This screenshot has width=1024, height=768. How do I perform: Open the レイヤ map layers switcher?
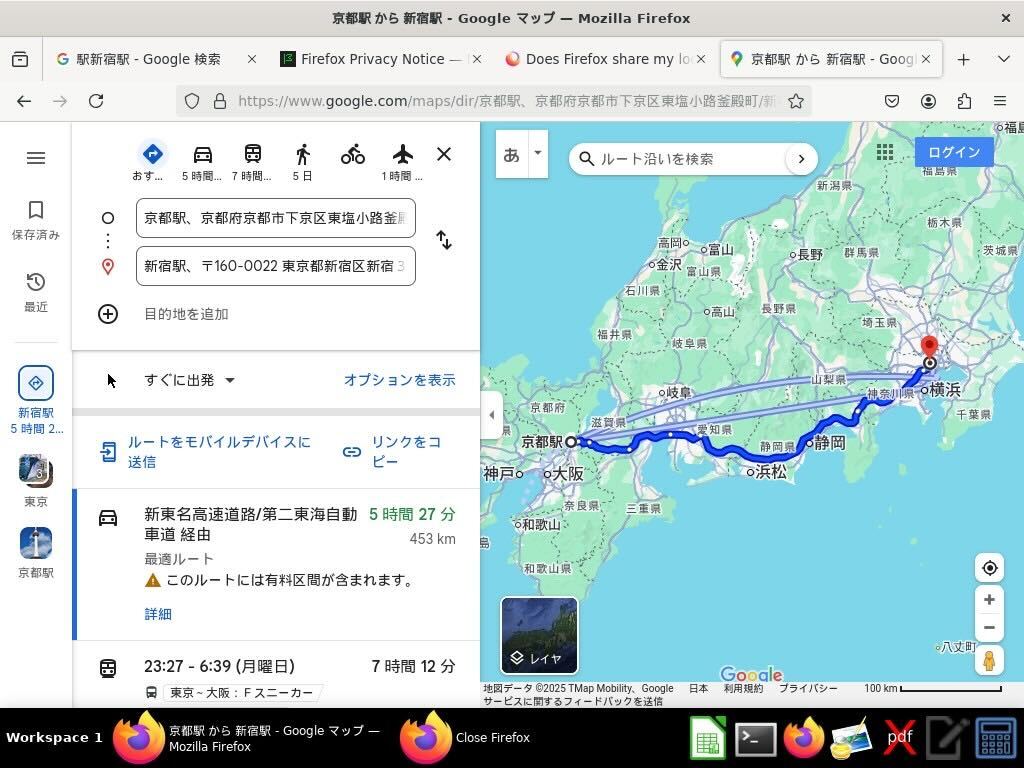tap(539, 635)
